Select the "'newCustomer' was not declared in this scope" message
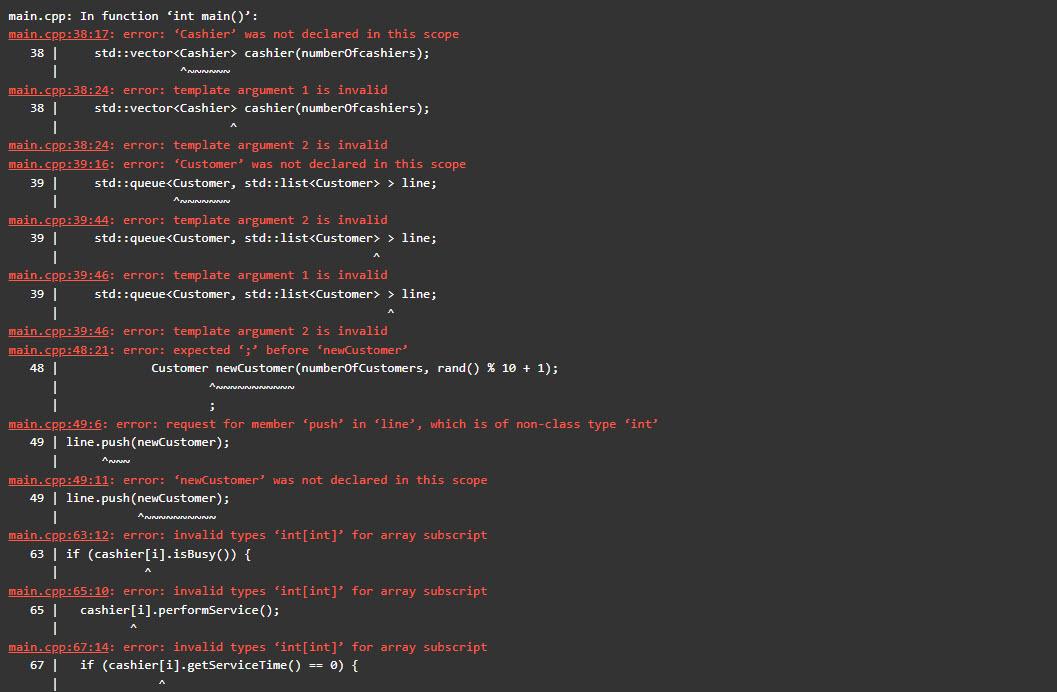 (x=330, y=480)
